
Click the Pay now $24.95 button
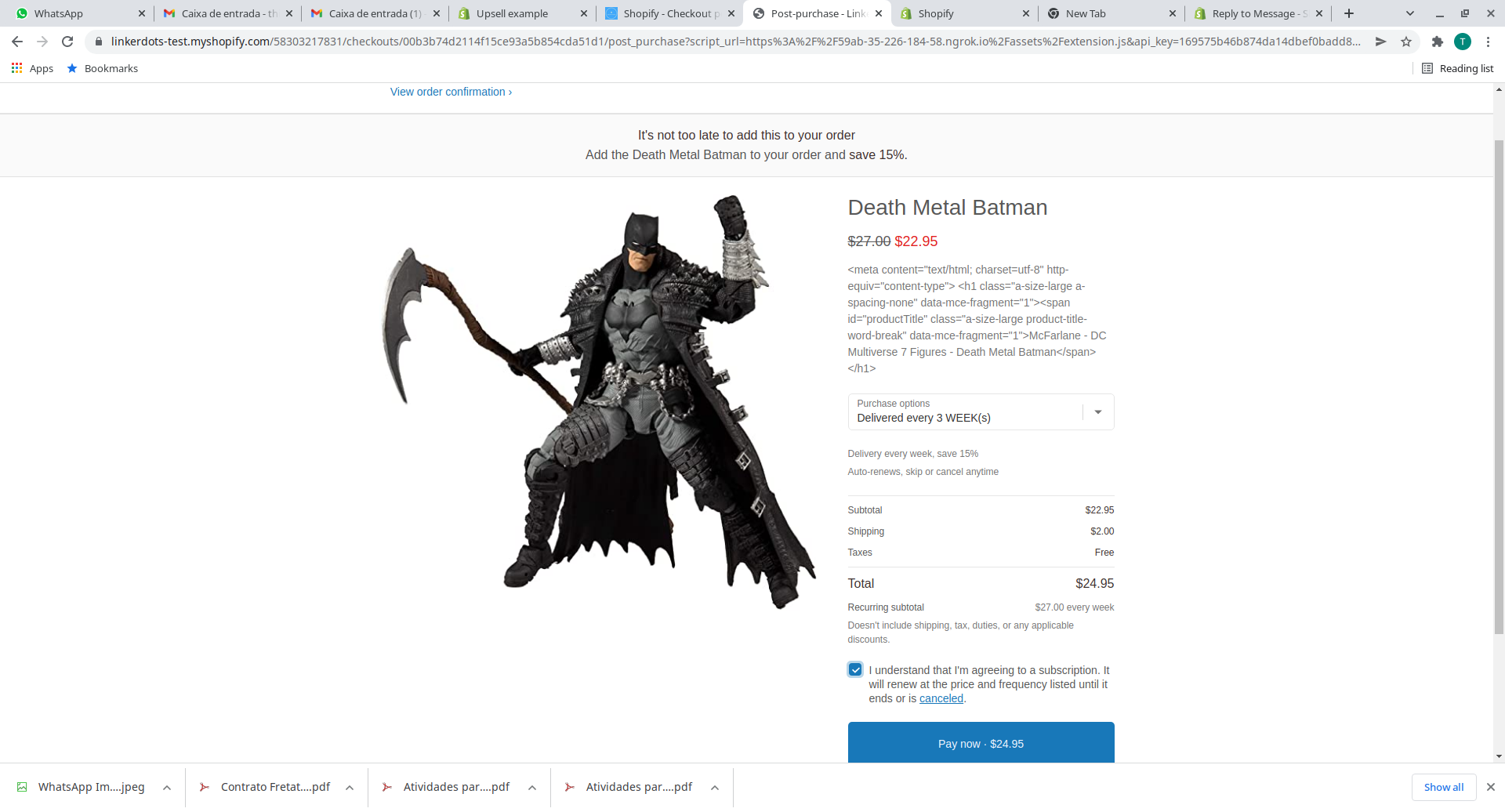[x=981, y=742]
